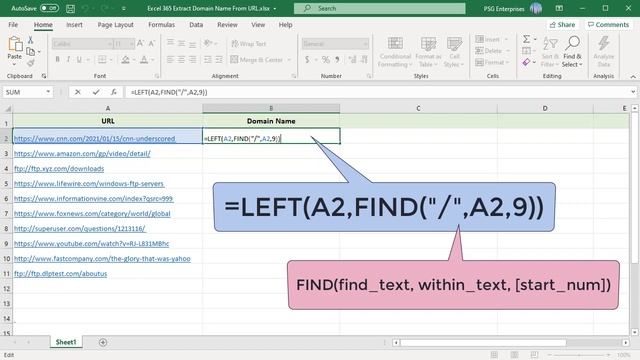
Task: Open the font name combo box
Action: pos(82,44)
